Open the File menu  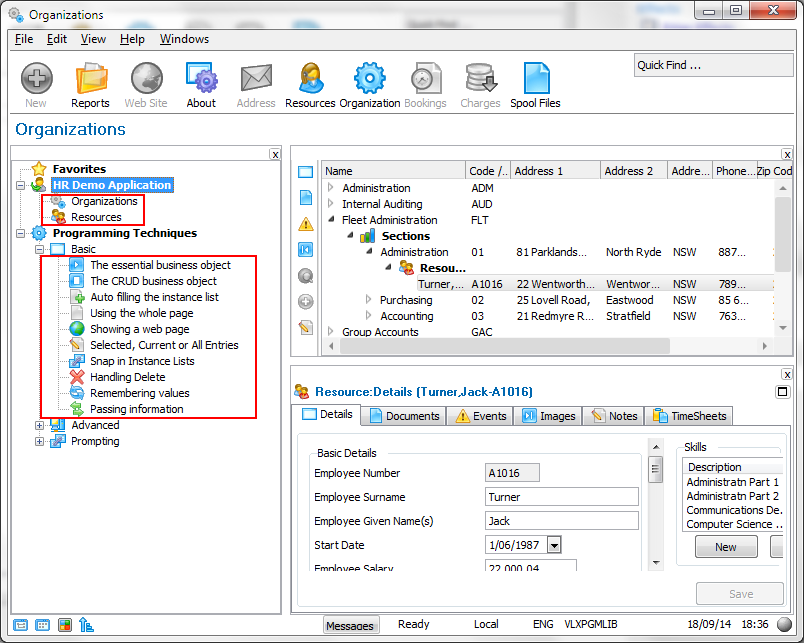tap(24, 39)
